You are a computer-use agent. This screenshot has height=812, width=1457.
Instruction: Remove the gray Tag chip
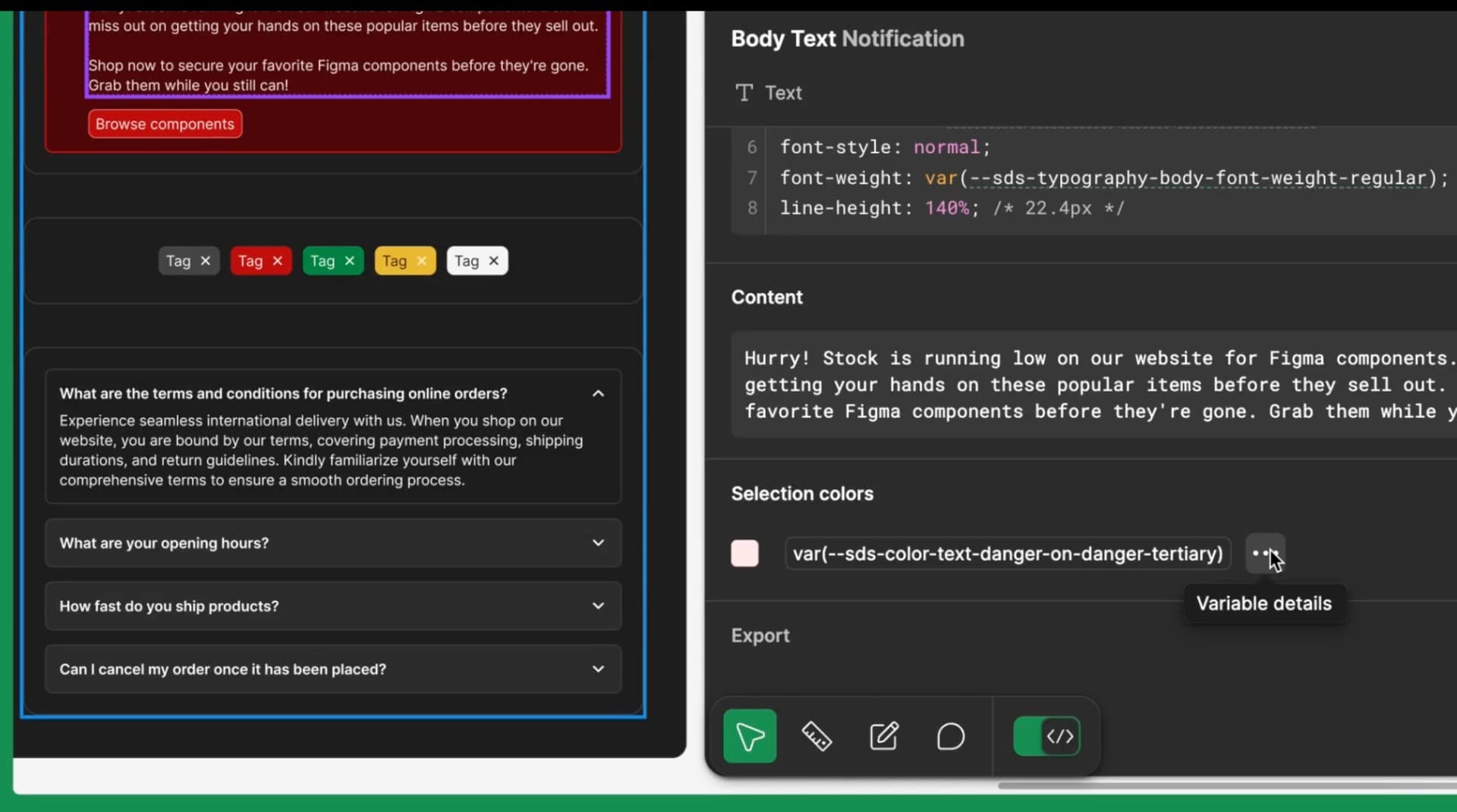click(x=205, y=260)
